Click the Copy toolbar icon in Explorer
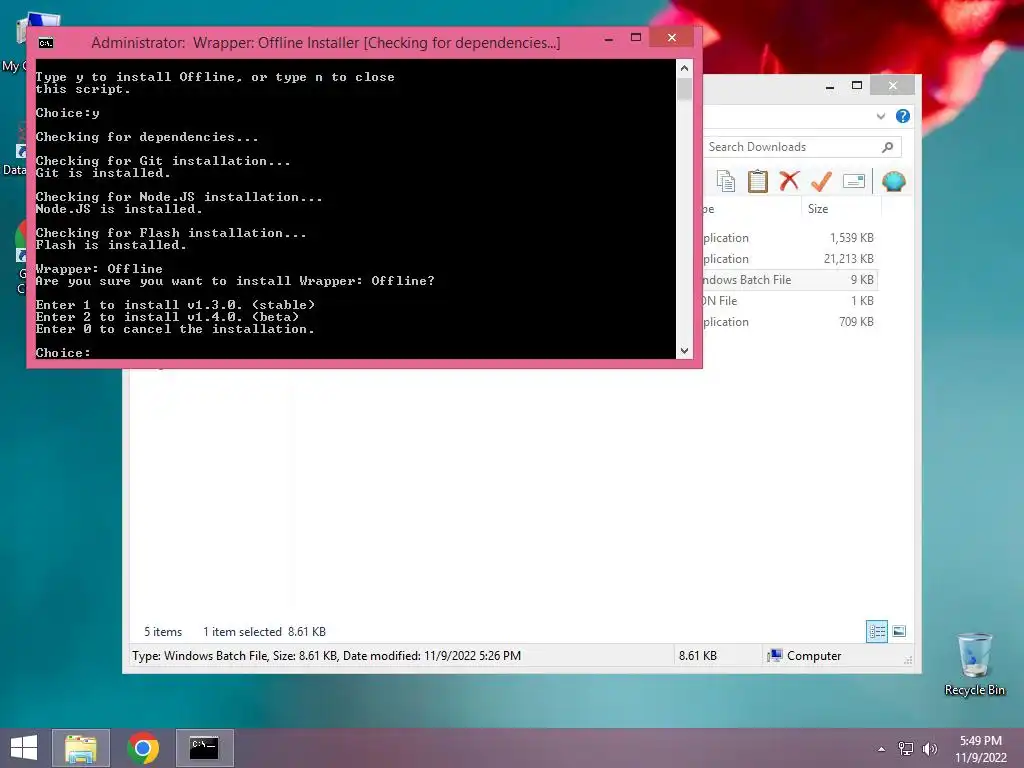This screenshot has height=768, width=1024. [x=726, y=181]
